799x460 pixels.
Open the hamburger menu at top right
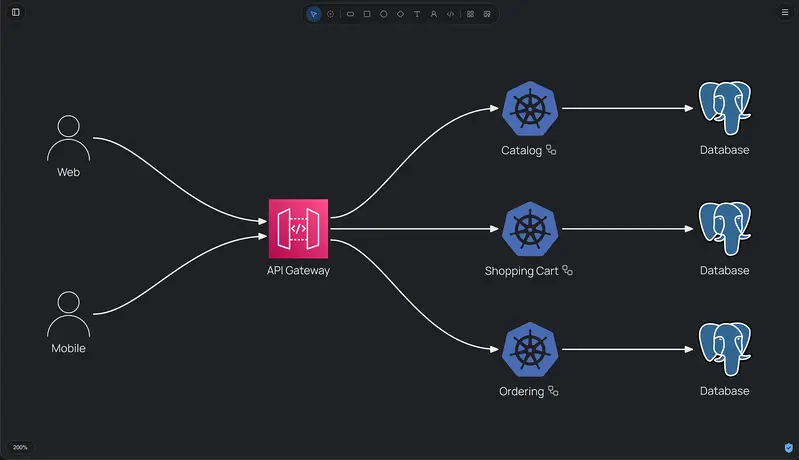(785, 12)
